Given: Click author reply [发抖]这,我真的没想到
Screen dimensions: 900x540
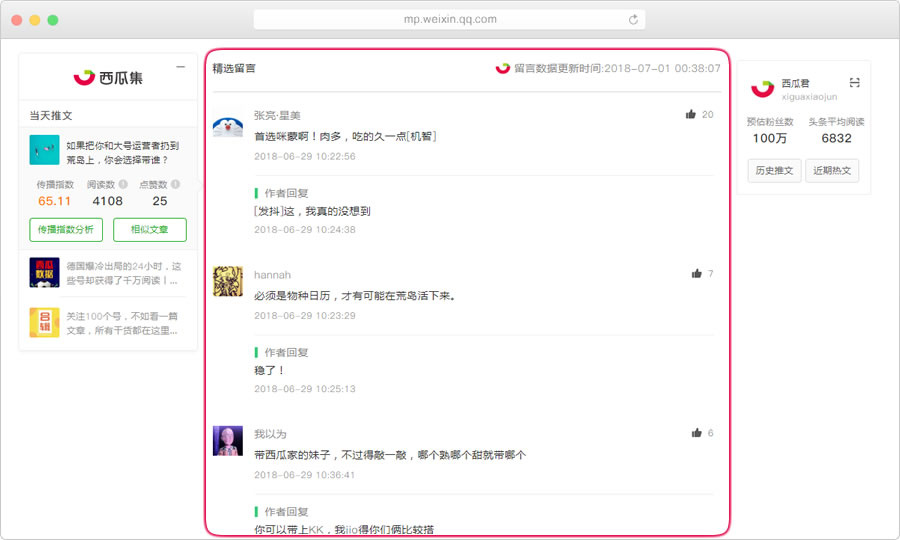Looking at the screenshot, I should coord(312,211).
